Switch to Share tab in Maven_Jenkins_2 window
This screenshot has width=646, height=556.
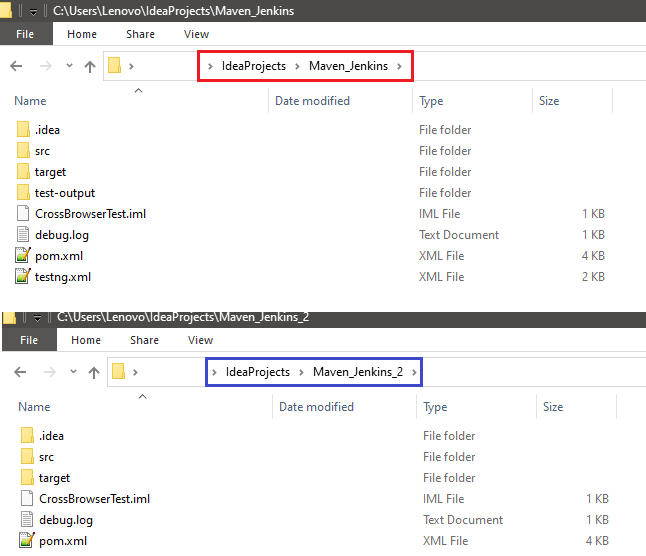[x=145, y=340]
